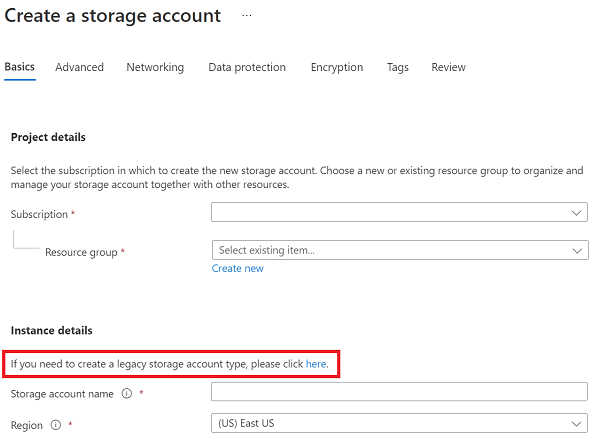Open the Resource group dropdown
The image size is (598, 441).
[x=400, y=250]
